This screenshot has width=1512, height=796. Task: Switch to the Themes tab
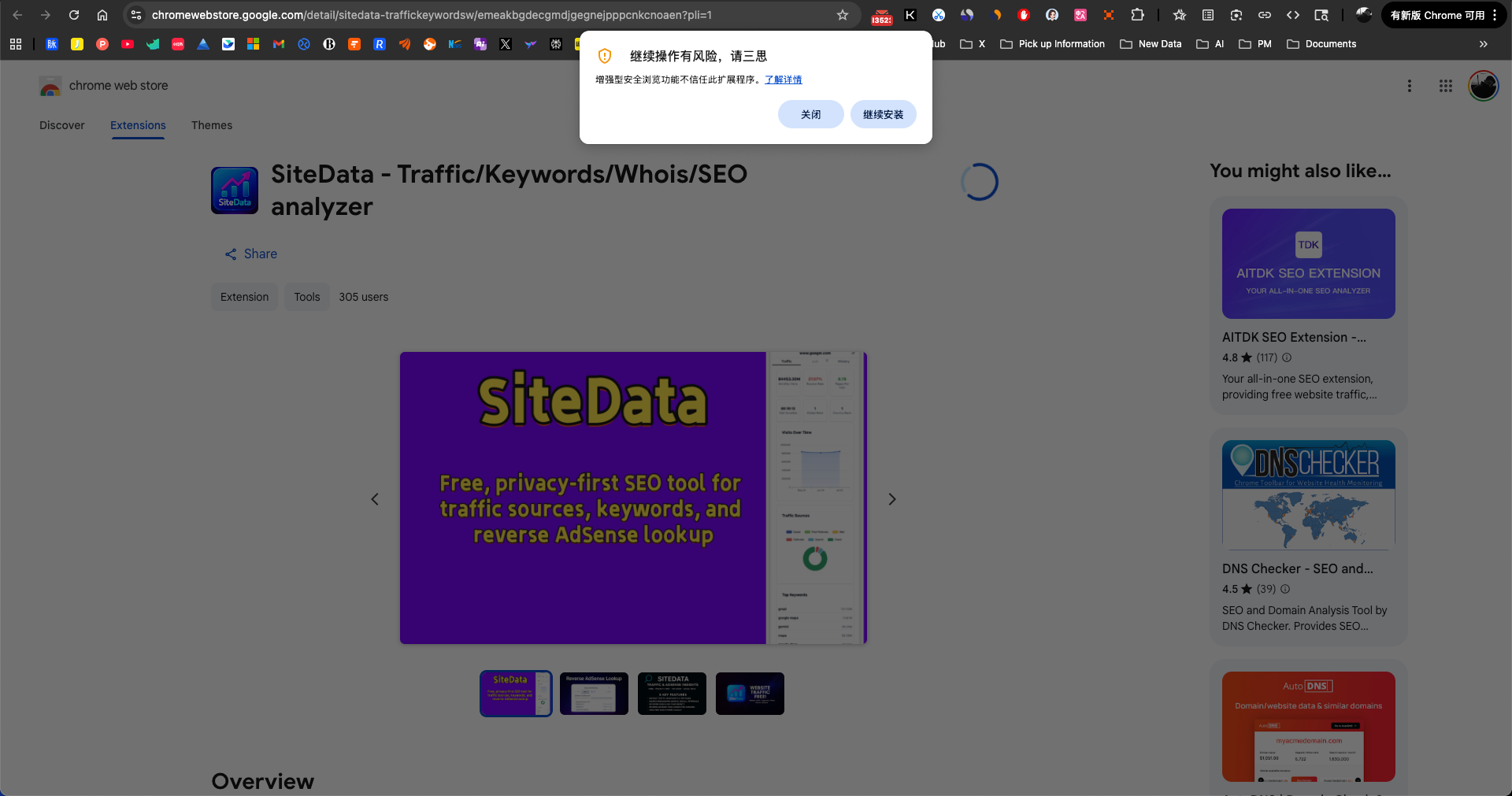(212, 125)
